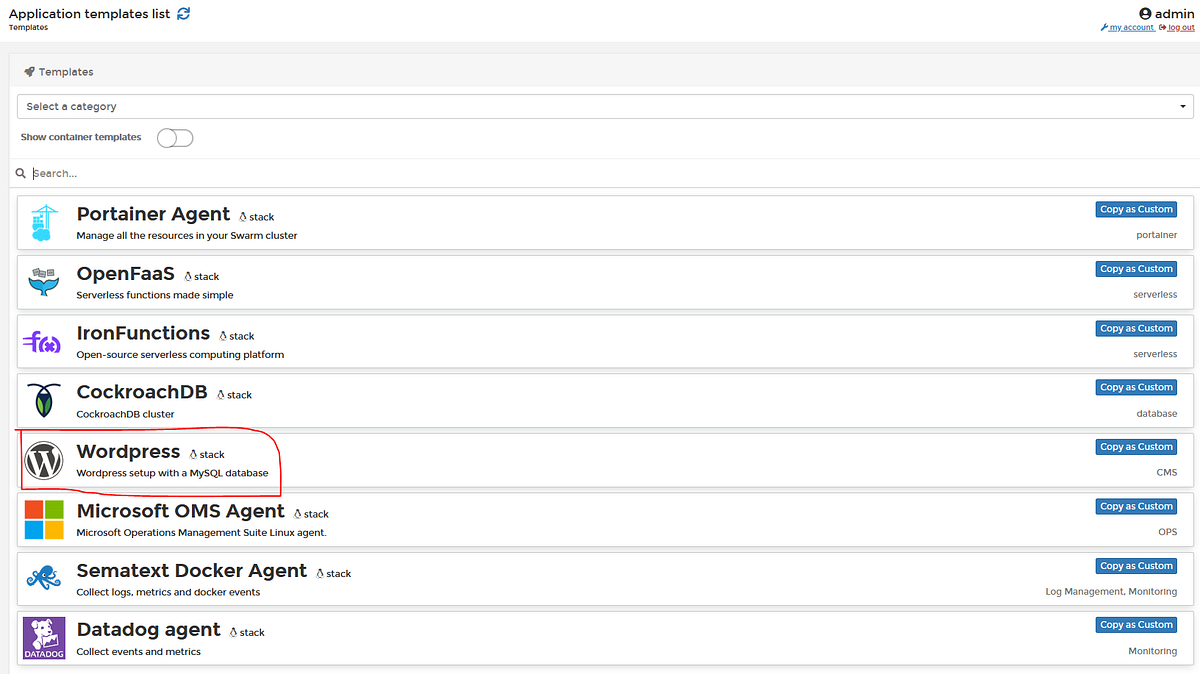1200x674 pixels.
Task: Click 'Log Management, Monitoring' category label
Action: click(x=1111, y=591)
